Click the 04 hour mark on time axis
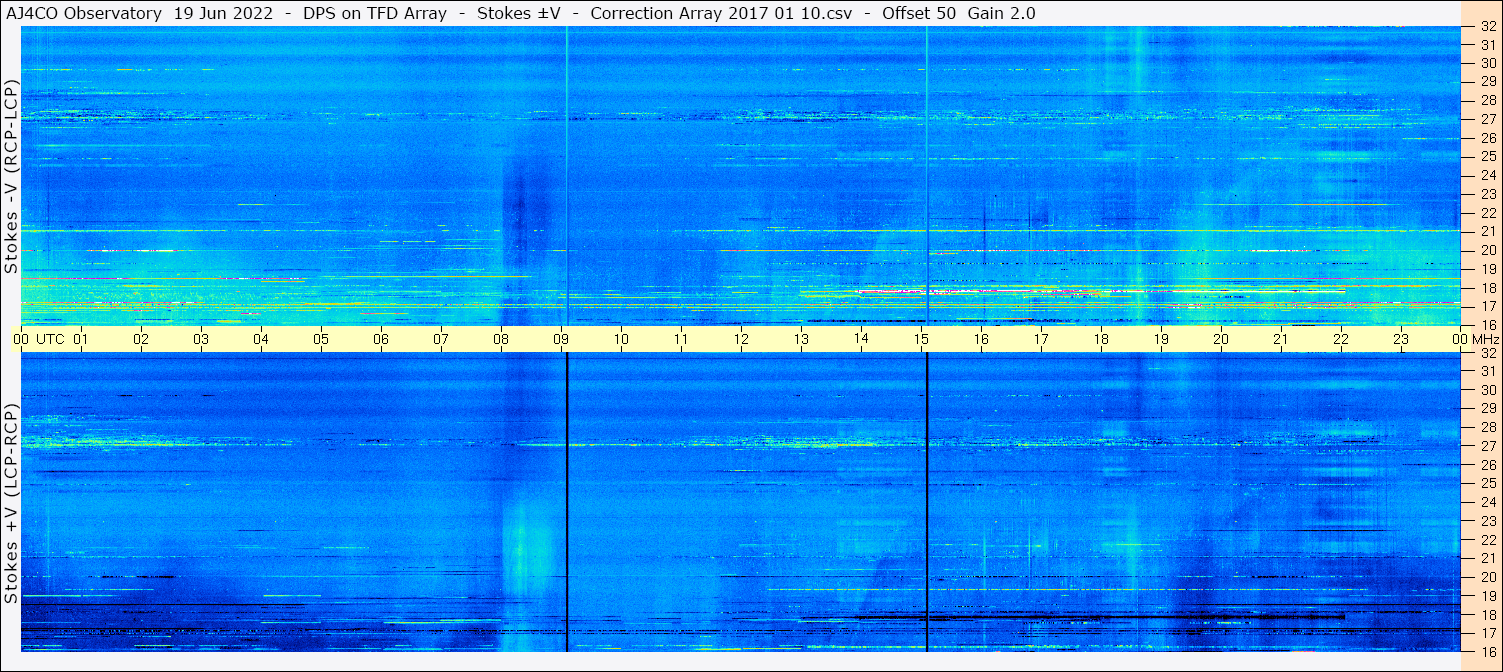The image size is (1503, 672). click(x=261, y=339)
